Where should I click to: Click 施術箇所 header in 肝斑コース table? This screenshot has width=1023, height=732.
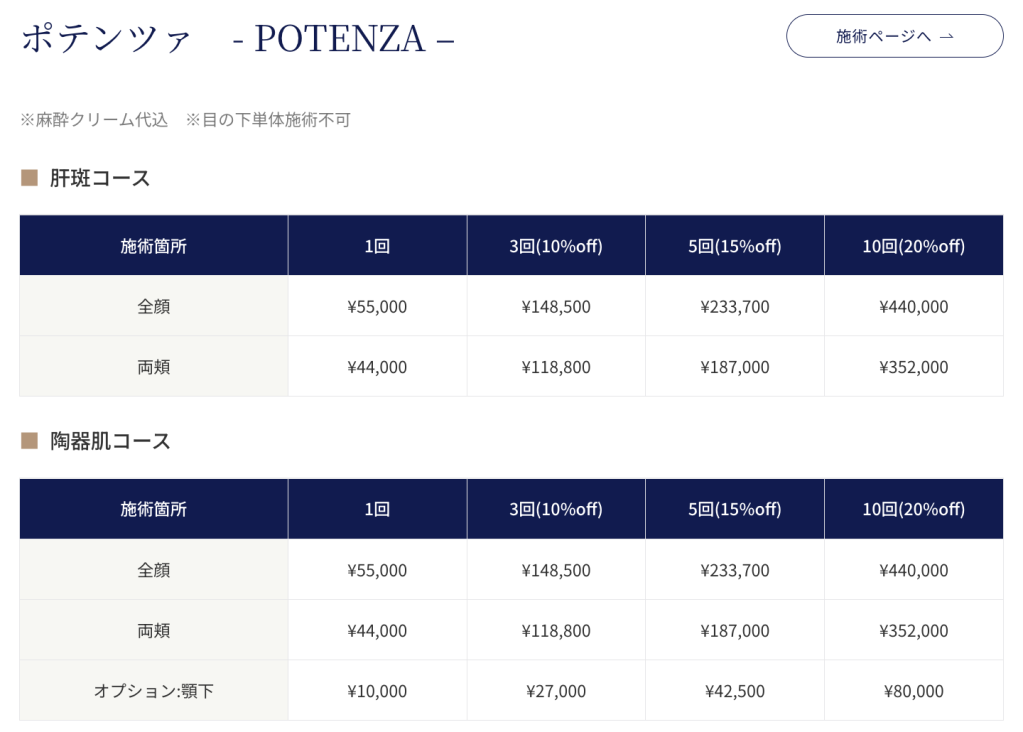coord(153,246)
